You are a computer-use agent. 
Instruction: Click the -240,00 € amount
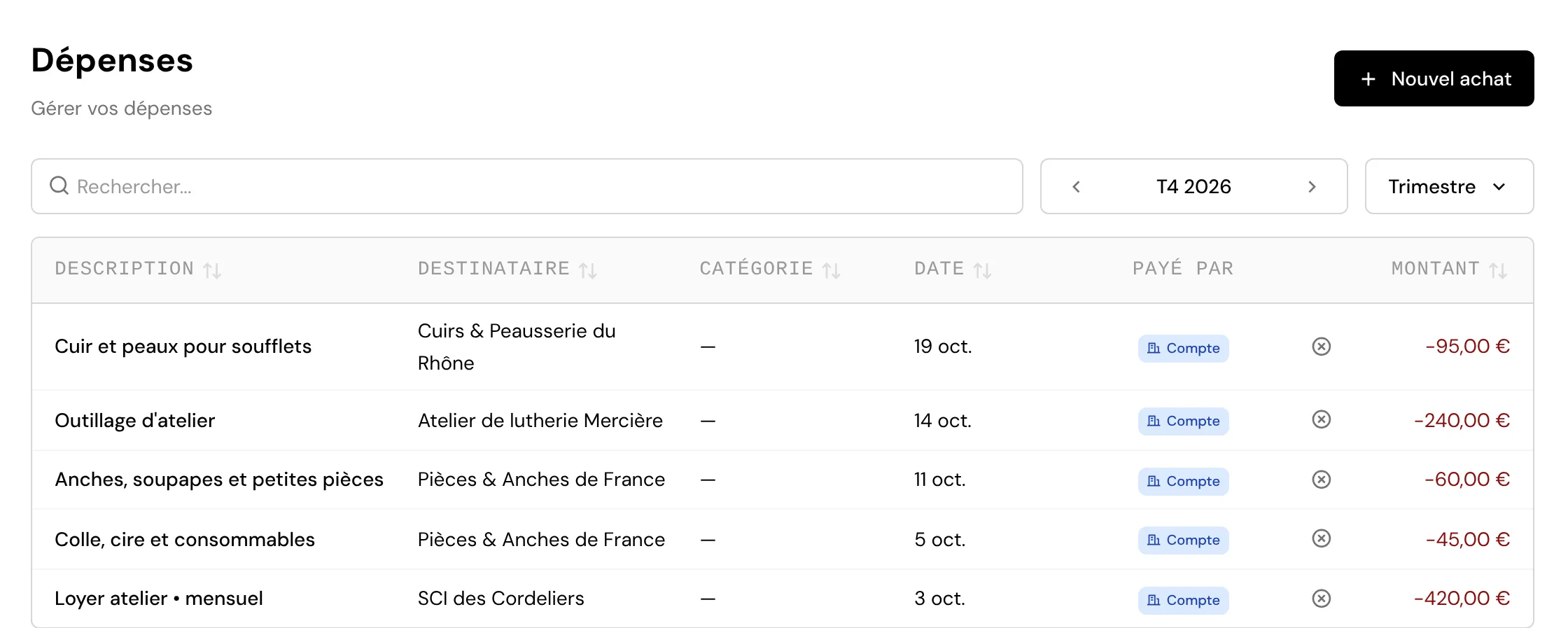coord(1462,421)
